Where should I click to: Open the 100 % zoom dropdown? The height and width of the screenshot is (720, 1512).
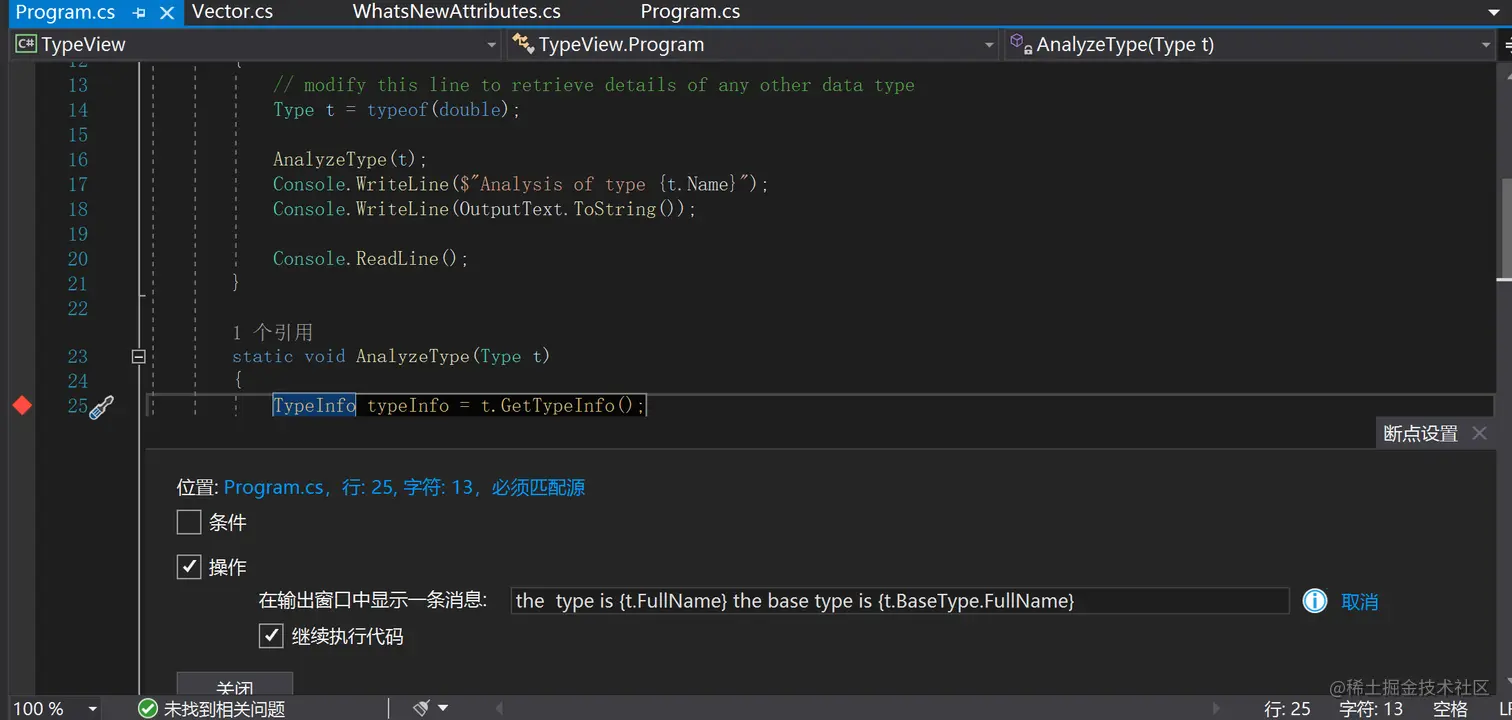point(92,709)
